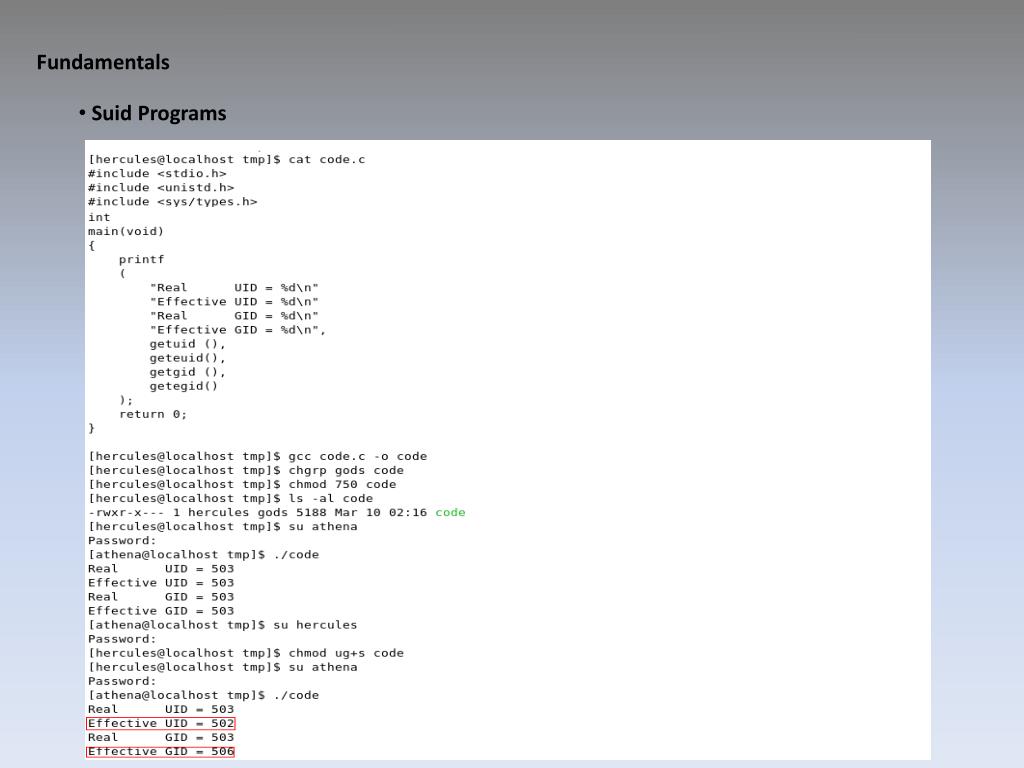Image resolution: width=1024 pixels, height=768 pixels.
Task: Click the 'Effective GID = 506' output line
Action: 161,752
